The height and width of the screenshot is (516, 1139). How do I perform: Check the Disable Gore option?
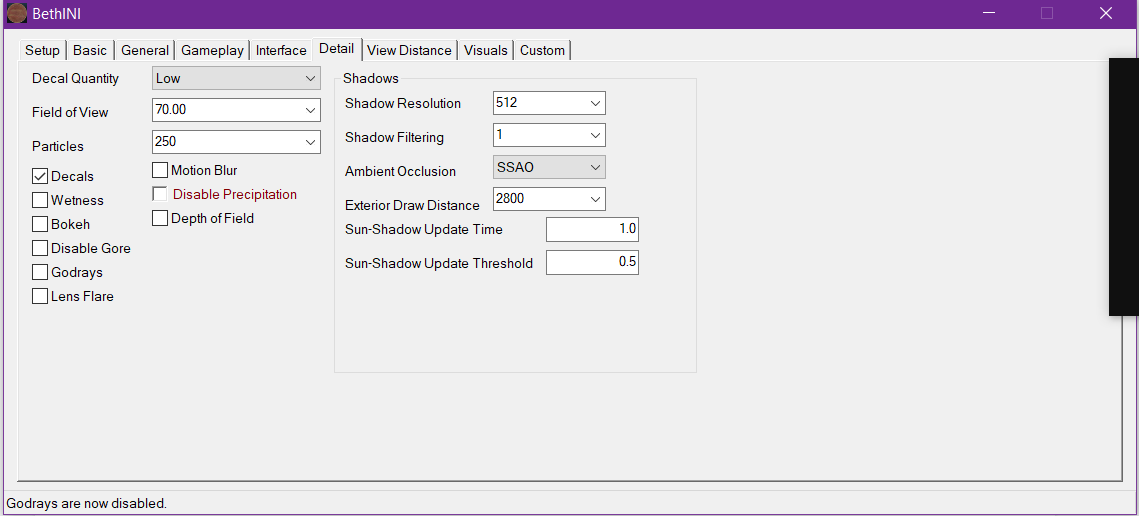tap(40, 249)
